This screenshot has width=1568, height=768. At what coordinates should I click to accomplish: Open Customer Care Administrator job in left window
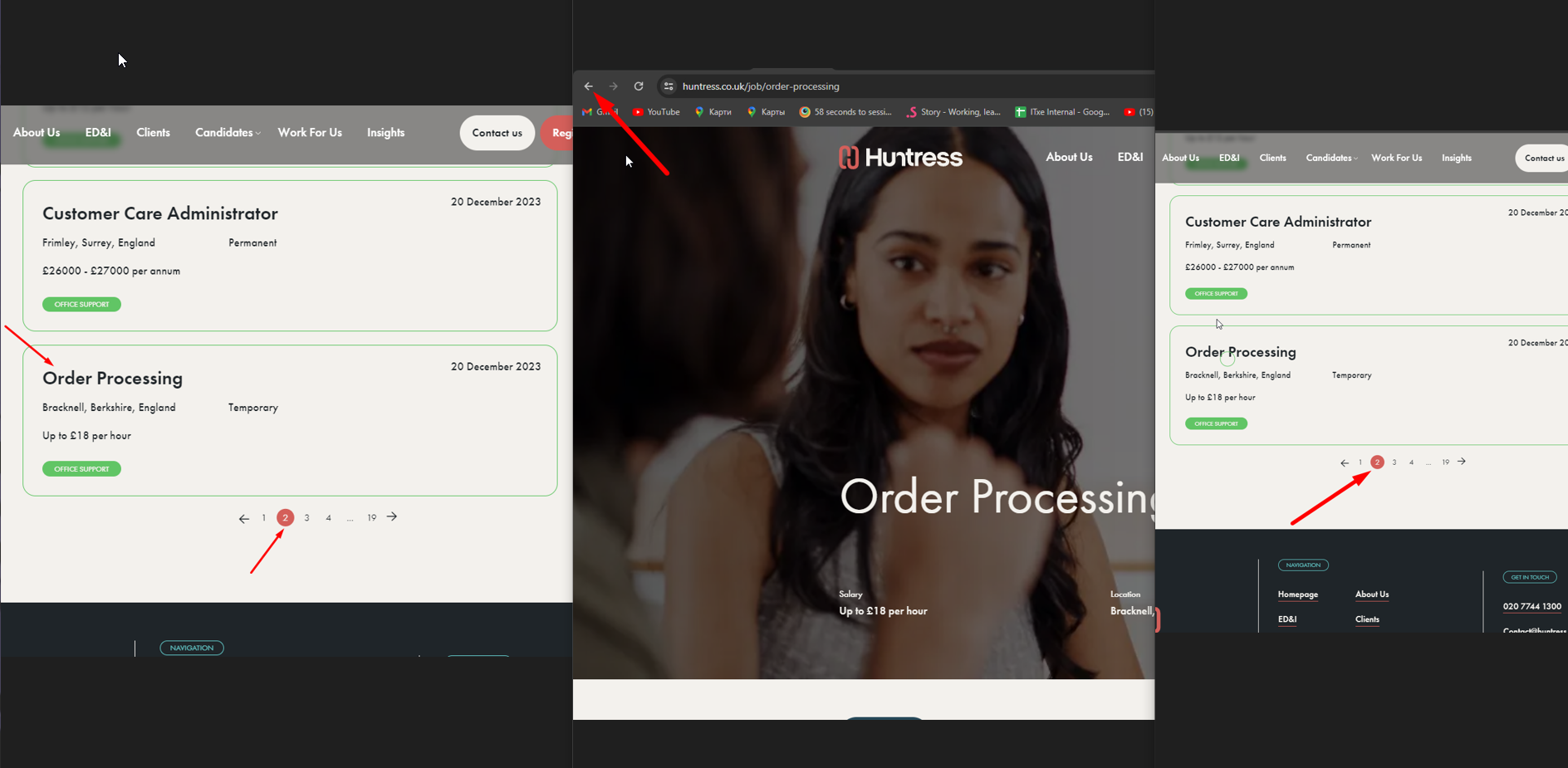point(160,214)
